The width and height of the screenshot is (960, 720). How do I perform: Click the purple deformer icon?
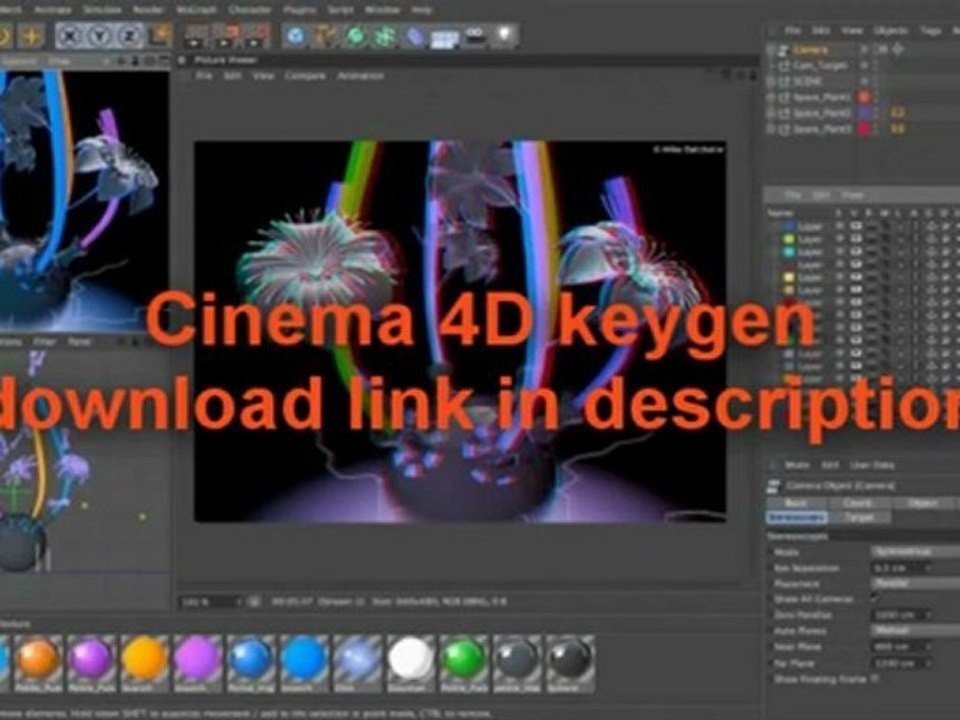pos(415,36)
